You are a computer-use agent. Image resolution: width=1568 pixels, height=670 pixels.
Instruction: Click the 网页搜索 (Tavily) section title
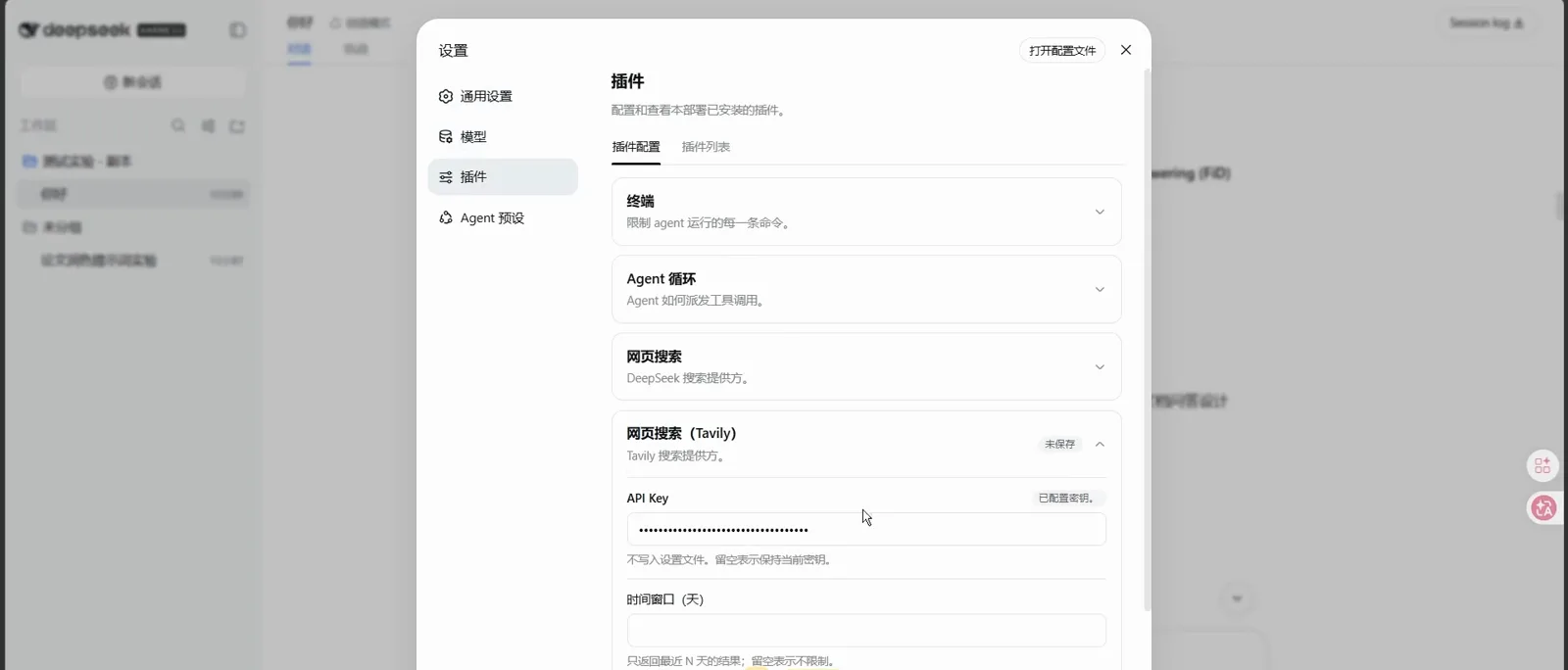(681, 433)
